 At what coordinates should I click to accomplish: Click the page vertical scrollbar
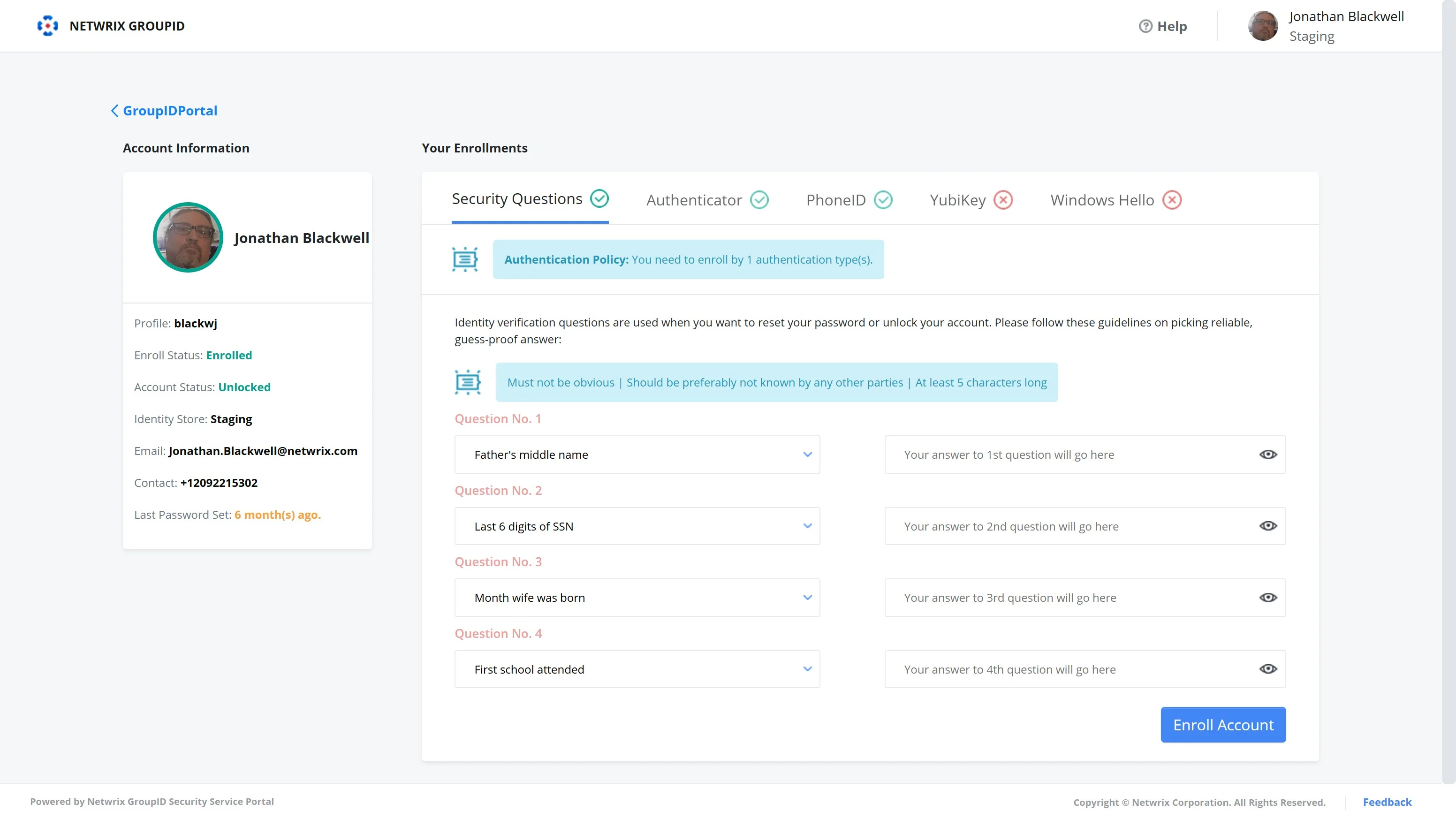point(1448,392)
